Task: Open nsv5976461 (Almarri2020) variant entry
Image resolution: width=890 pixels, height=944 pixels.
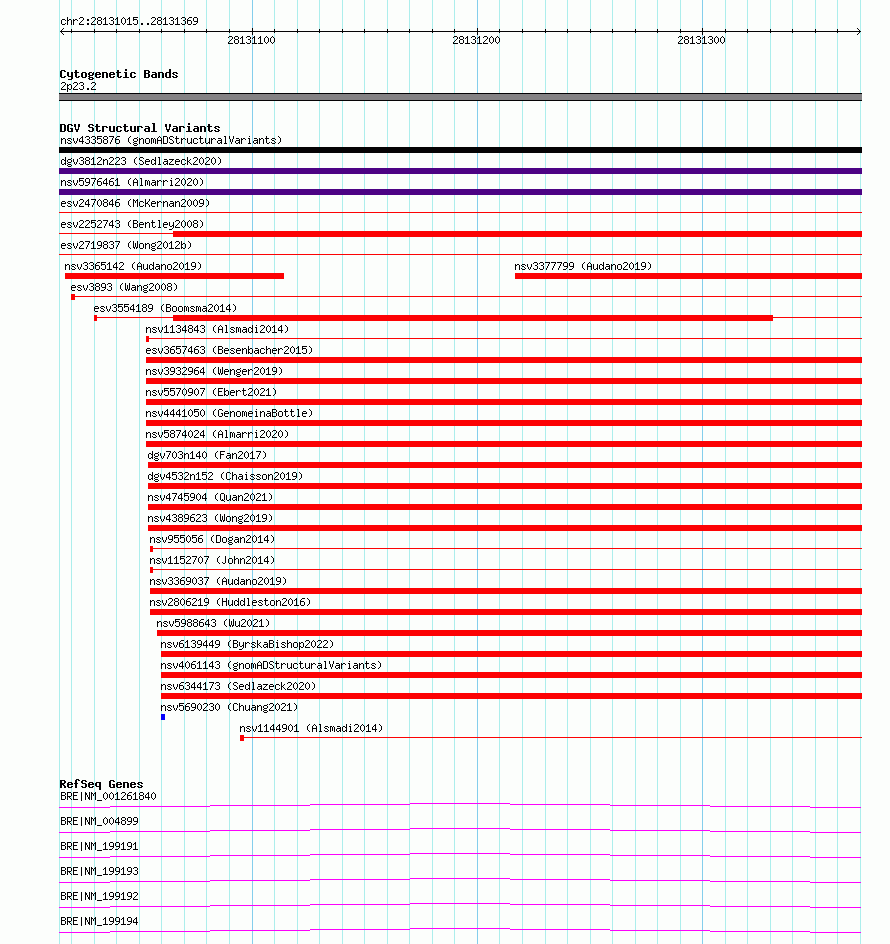Action: point(132,182)
